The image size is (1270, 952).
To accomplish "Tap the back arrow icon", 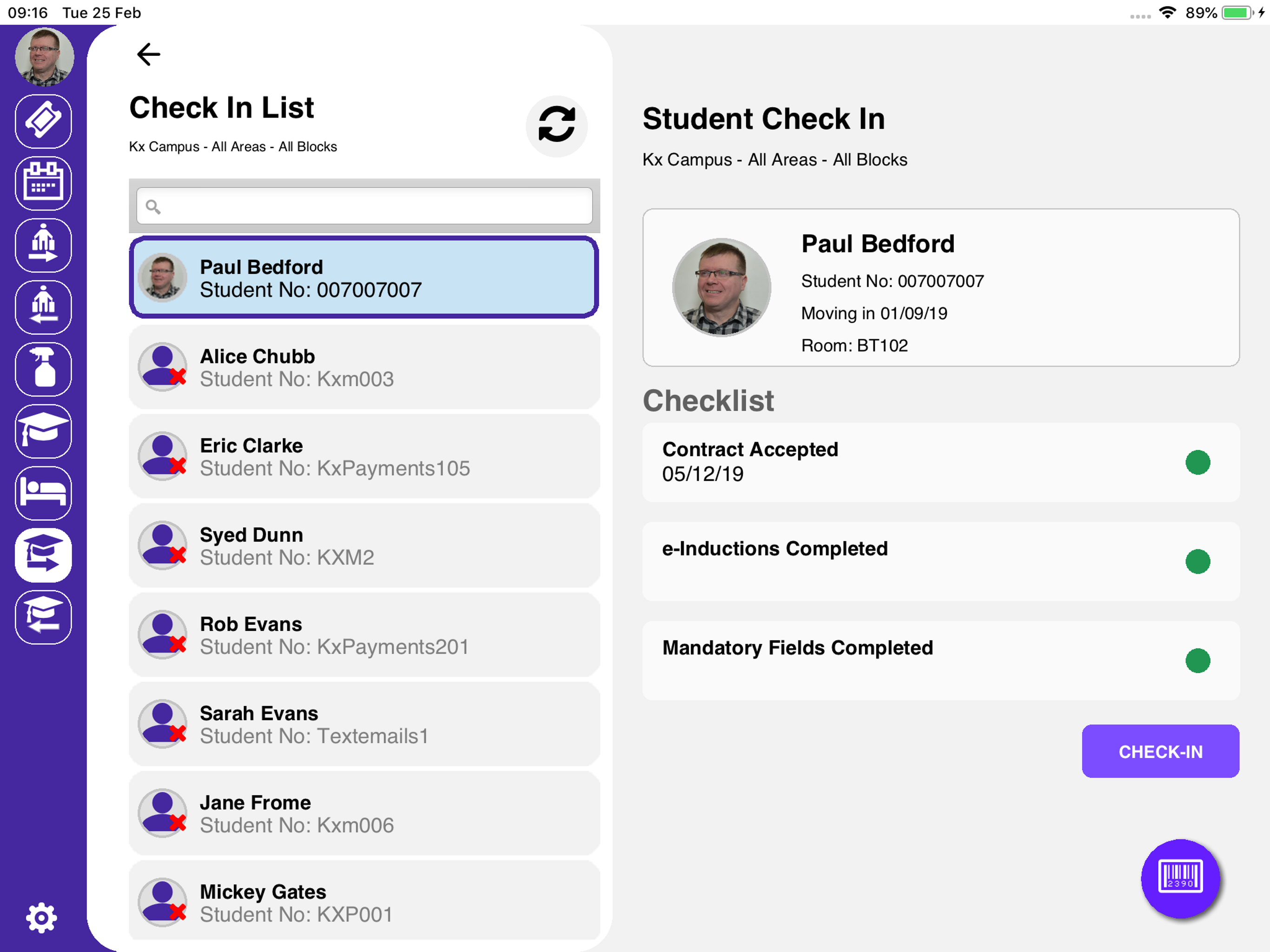I will tap(148, 54).
